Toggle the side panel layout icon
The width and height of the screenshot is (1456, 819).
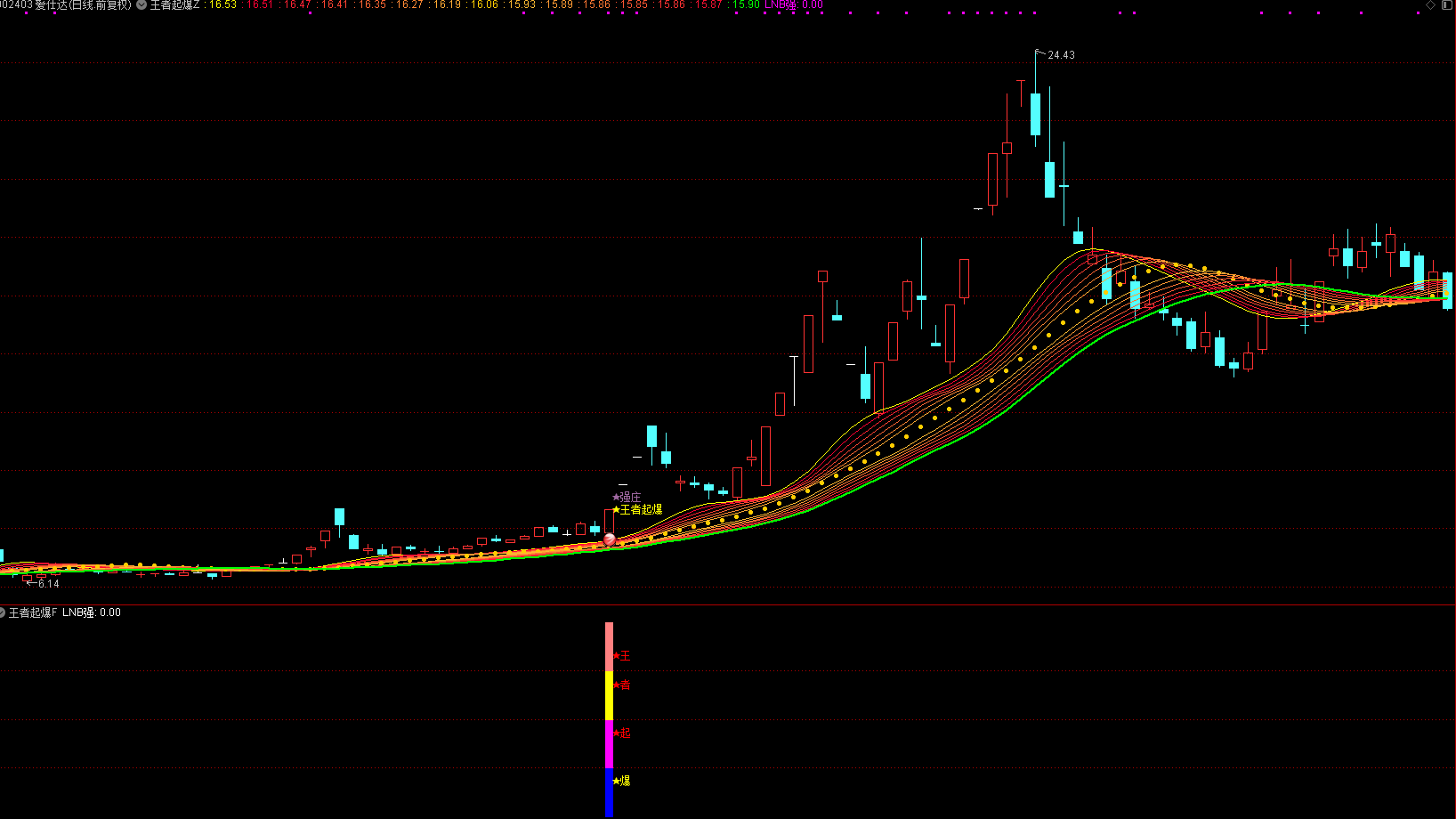(1447, 4)
